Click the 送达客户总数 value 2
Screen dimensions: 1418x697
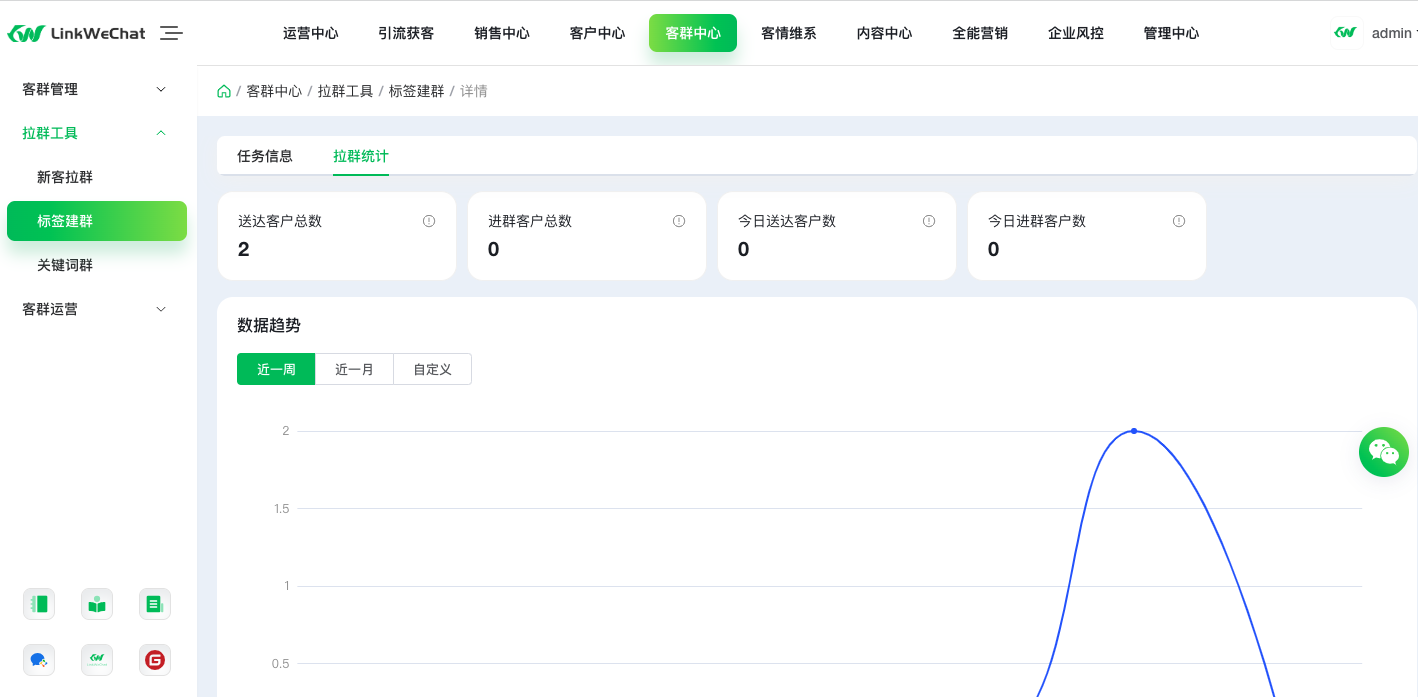pos(244,250)
